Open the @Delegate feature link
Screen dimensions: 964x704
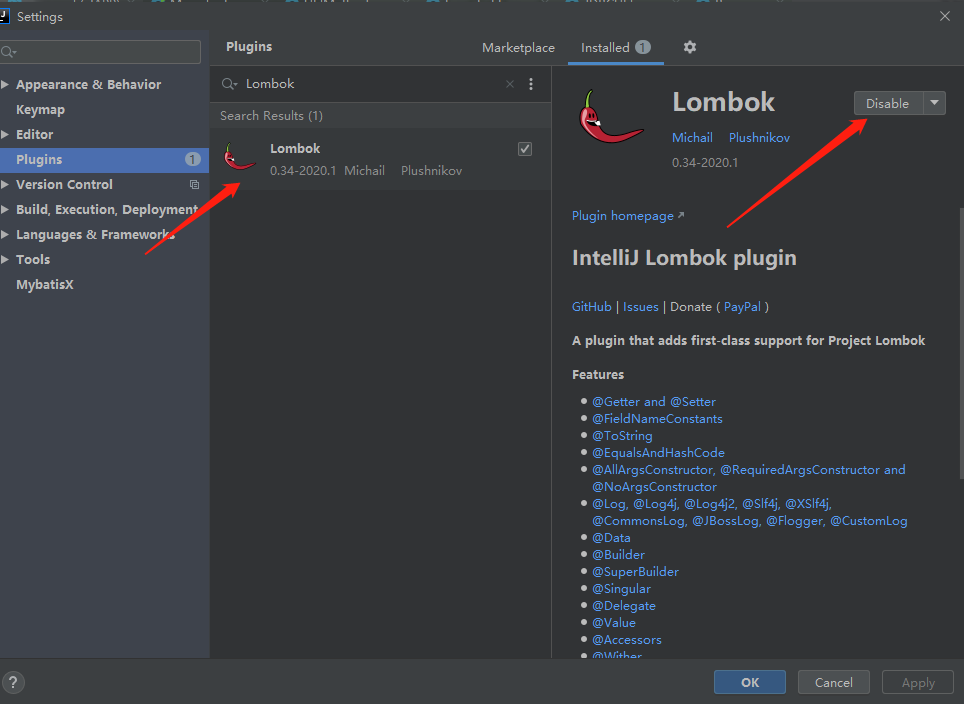click(x=624, y=606)
